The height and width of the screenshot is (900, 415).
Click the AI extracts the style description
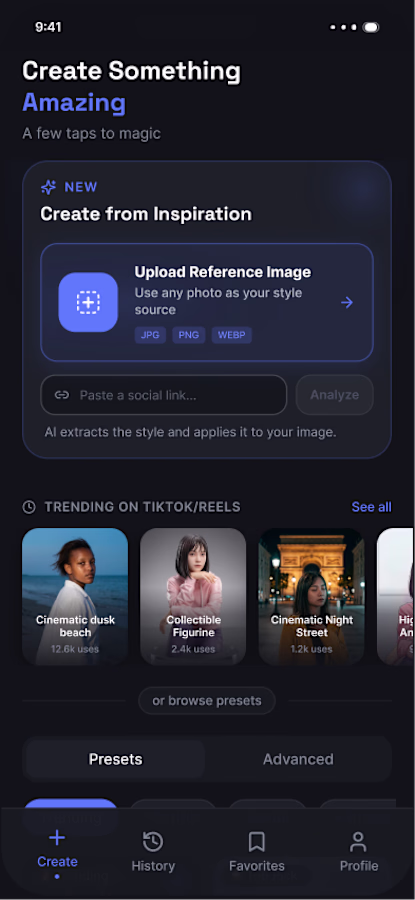coord(191,432)
